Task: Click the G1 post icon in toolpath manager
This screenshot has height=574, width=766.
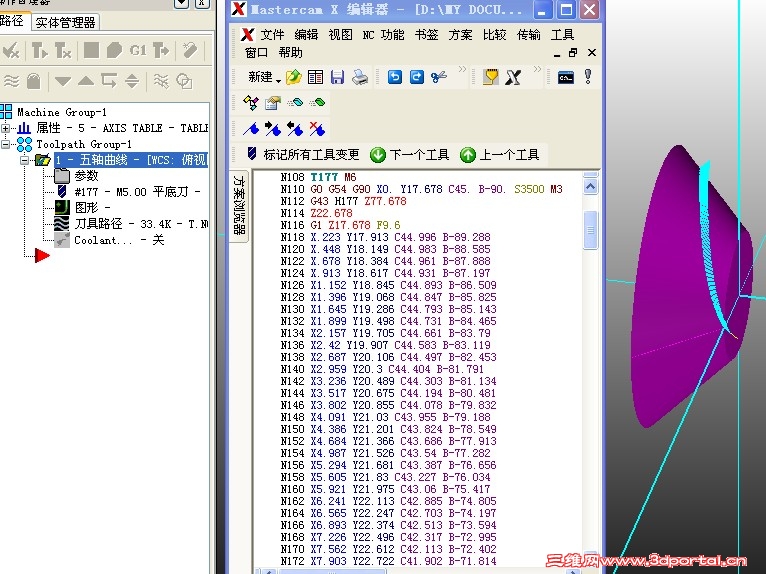Action: (138, 50)
